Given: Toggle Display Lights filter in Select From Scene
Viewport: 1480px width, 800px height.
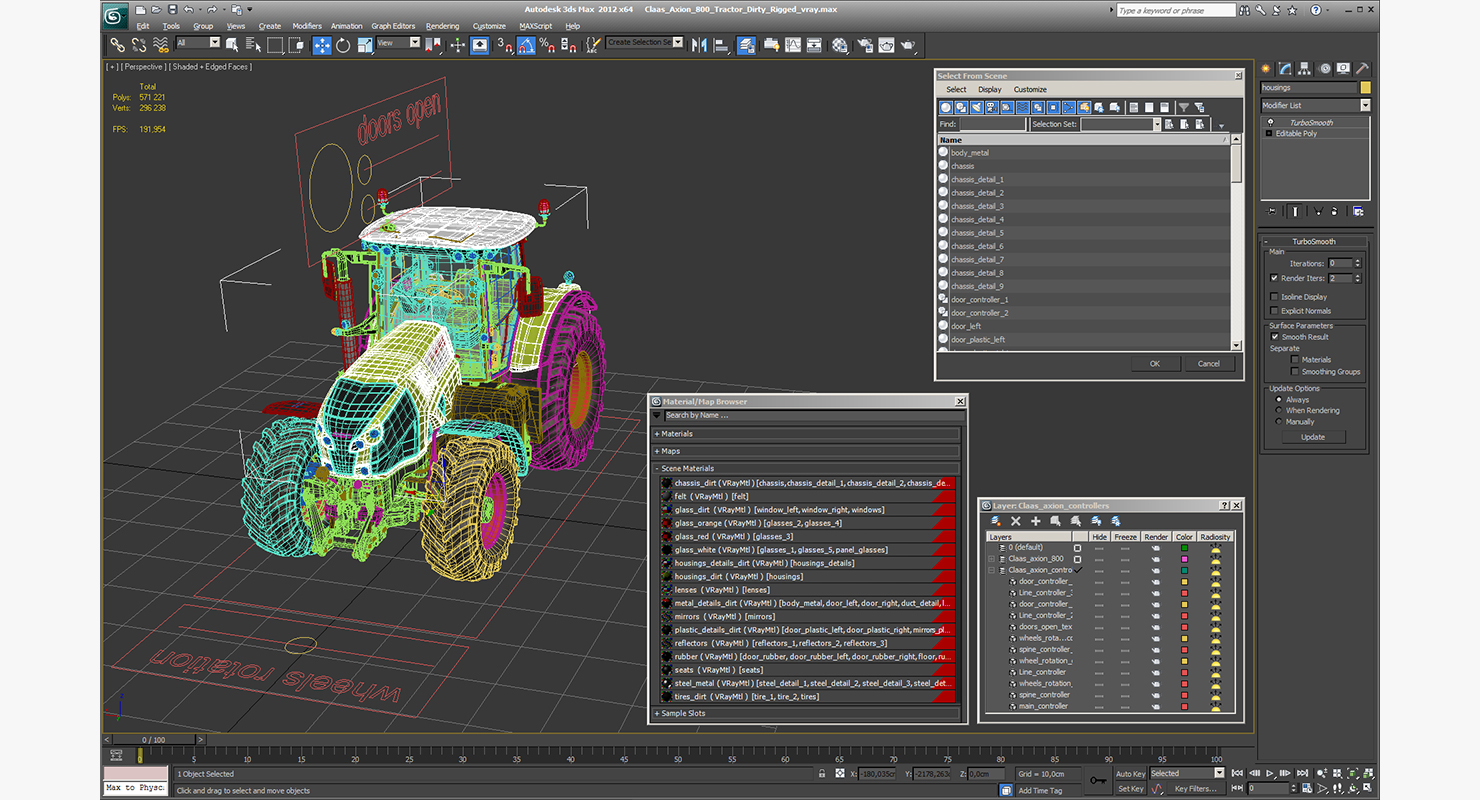Looking at the screenshot, I should [976, 107].
